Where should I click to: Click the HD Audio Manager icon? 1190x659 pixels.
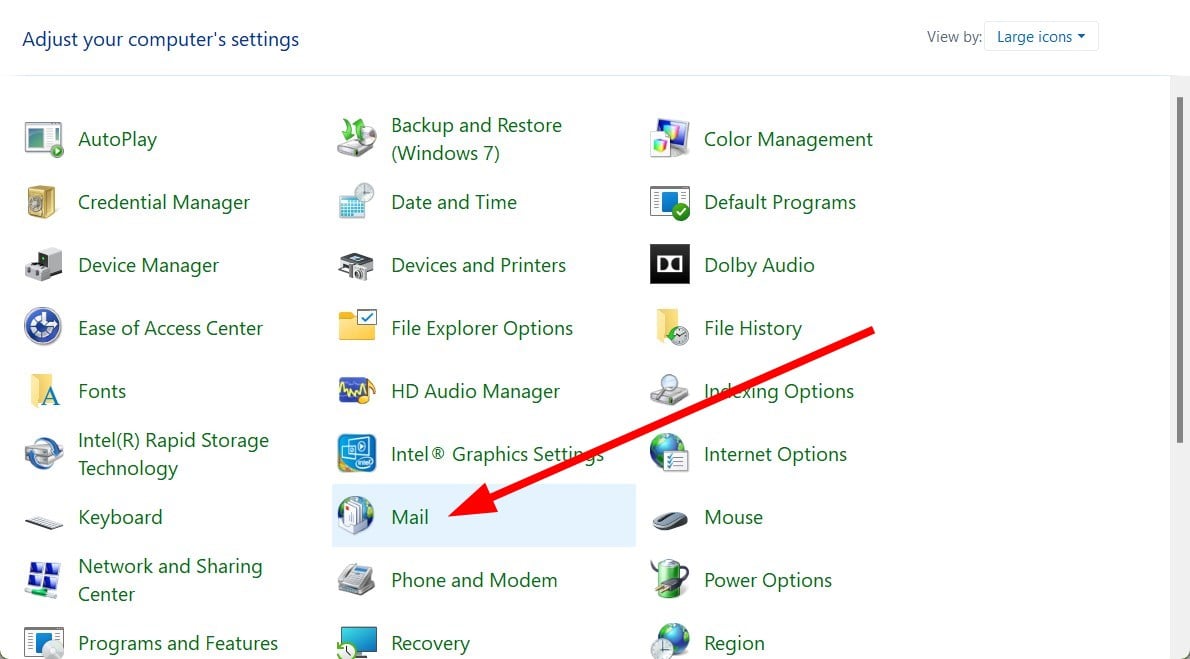[x=357, y=391]
